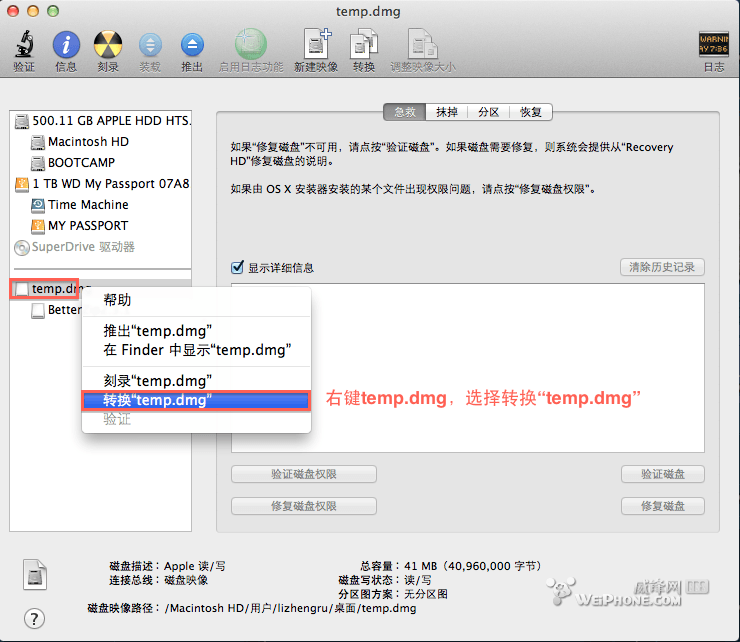This screenshot has width=740, height=642.
Task: Select the BOOTCAMP volume
Action: click(x=81, y=163)
